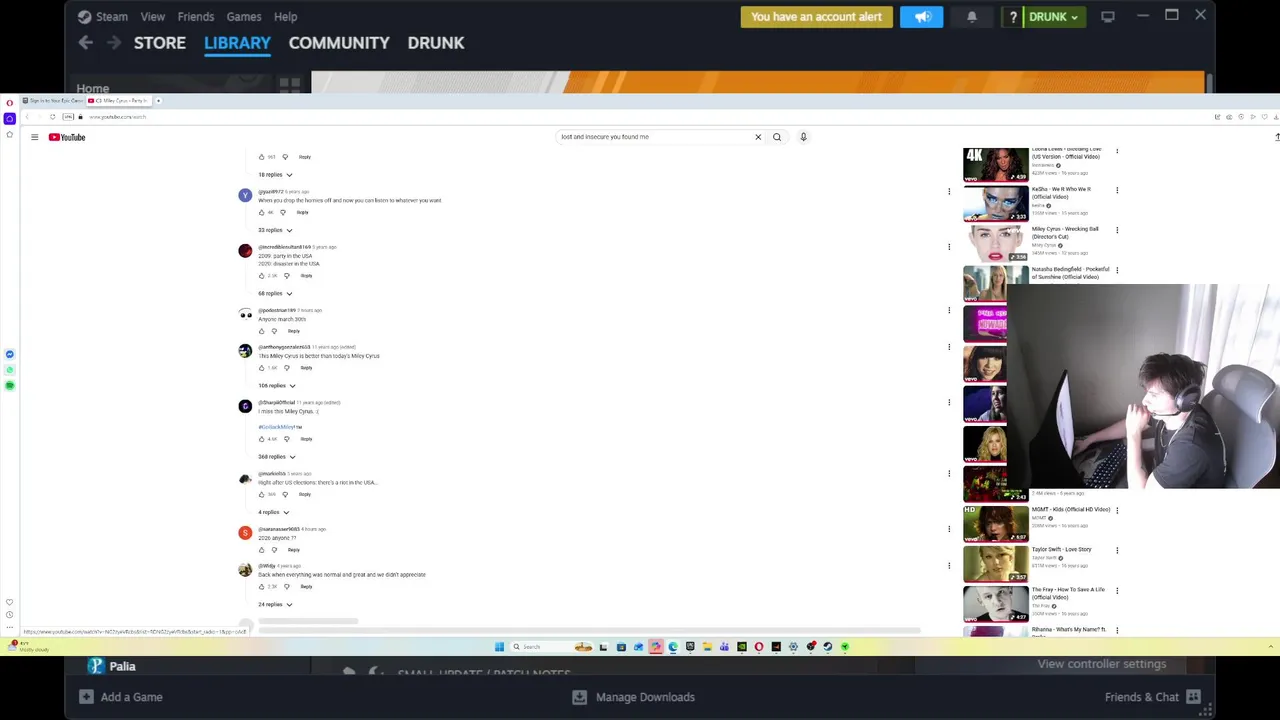Clear the YouTube search box text
The height and width of the screenshot is (720, 1280).
(x=758, y=137)
